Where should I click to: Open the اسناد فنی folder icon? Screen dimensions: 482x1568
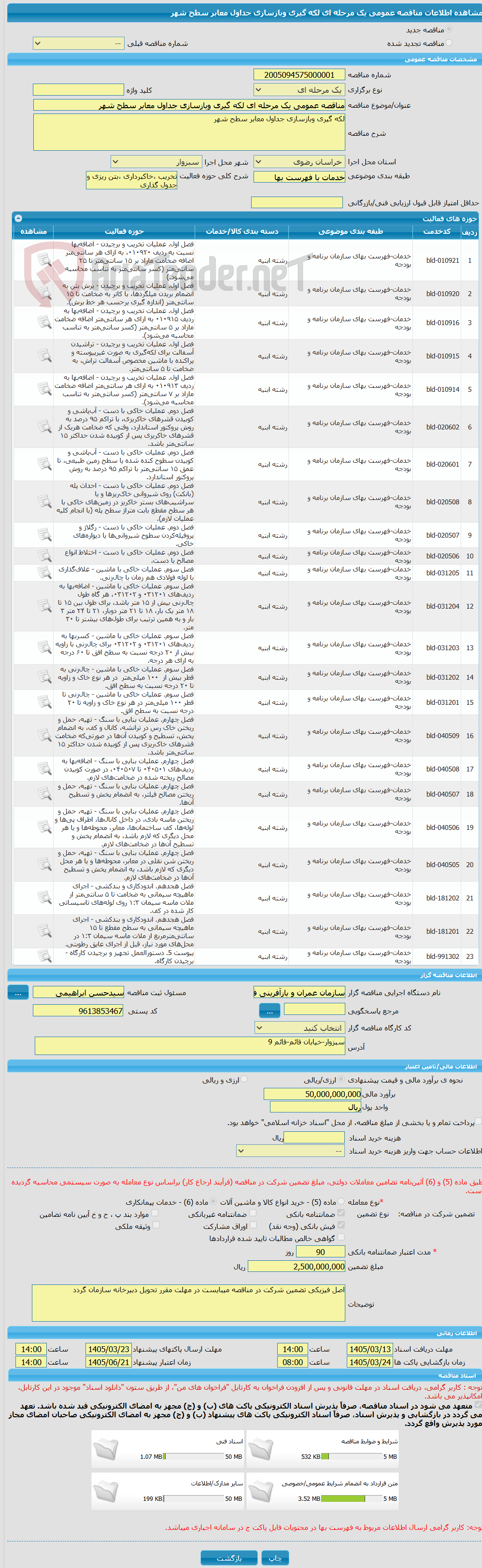point(107,1449)
